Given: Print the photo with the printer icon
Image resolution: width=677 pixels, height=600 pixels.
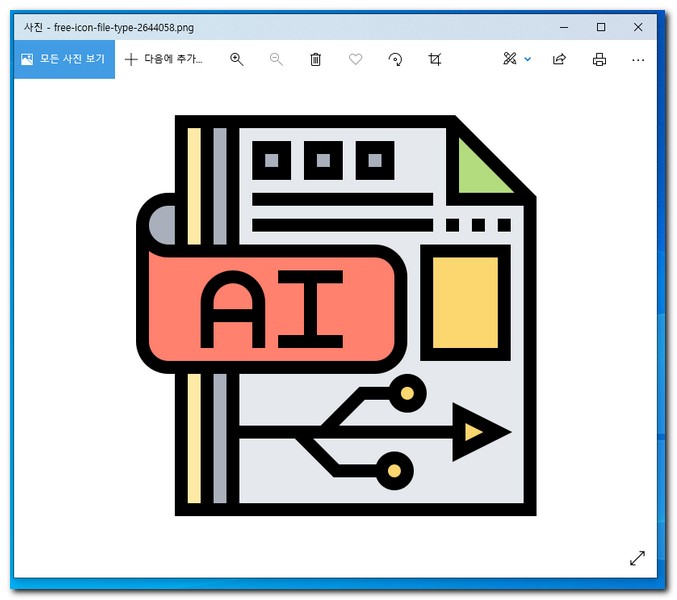Looking at the screenshot, I should [599, 60].
